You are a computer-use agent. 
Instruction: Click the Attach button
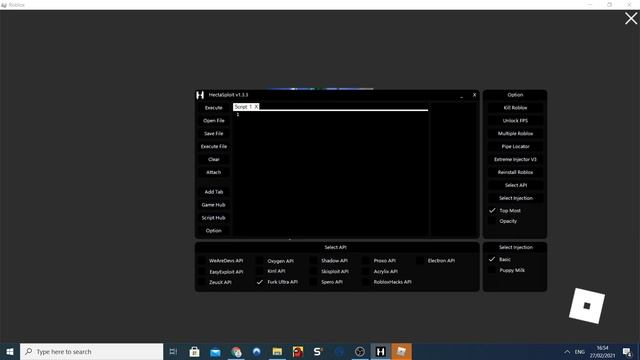click(213, 172)
